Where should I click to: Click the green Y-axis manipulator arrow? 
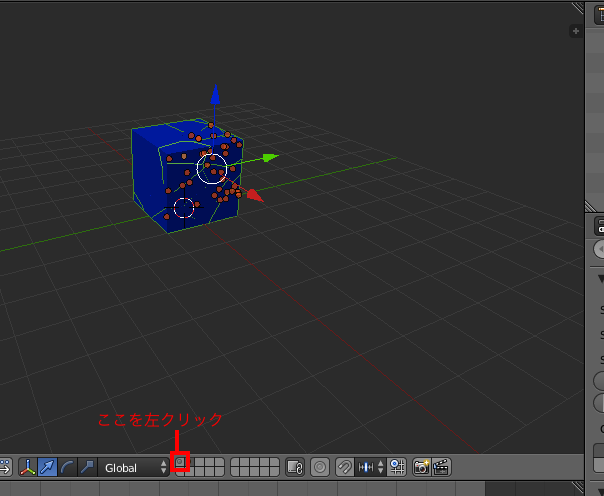tap(271, 158)
